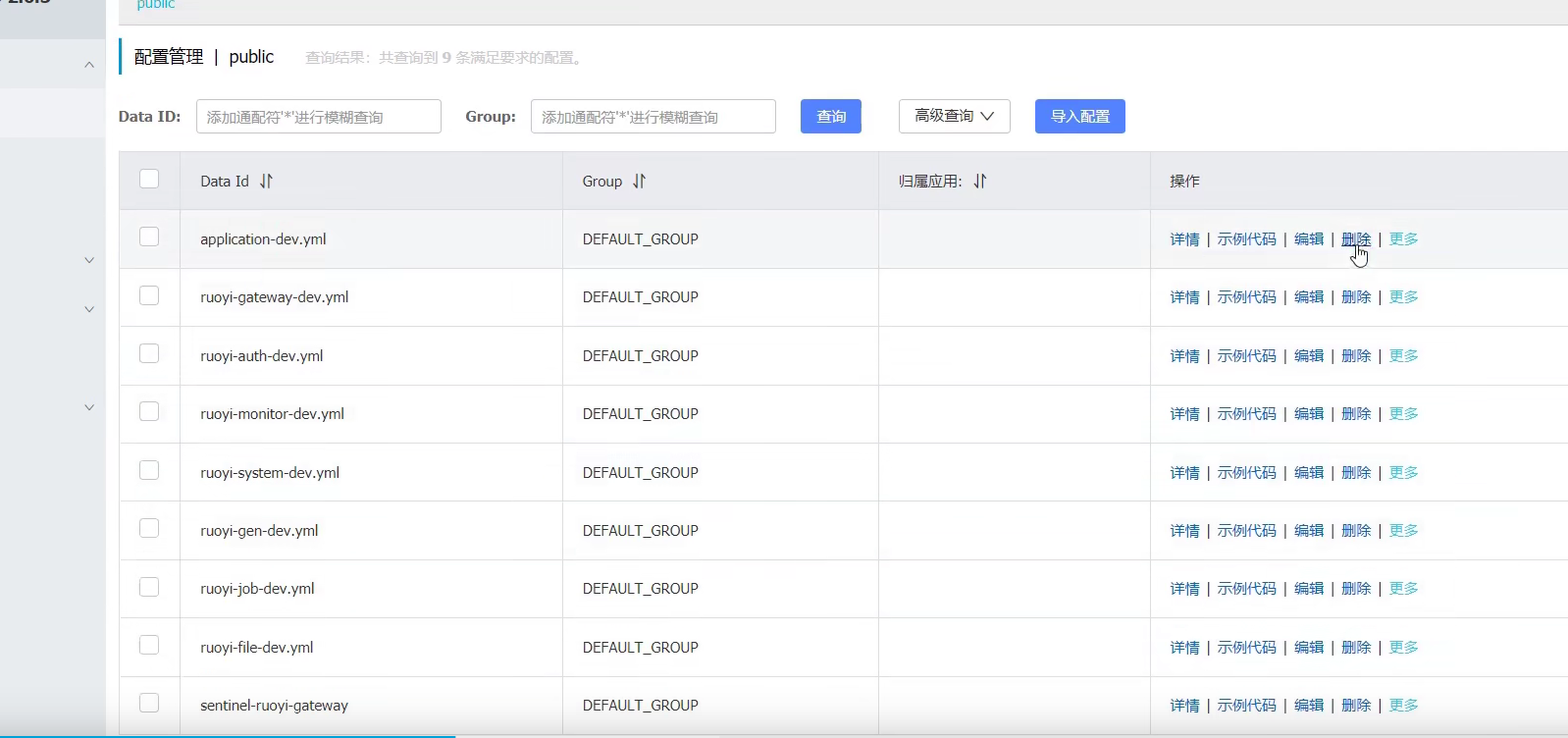Check the sentinel-ruoyi-gateway row checkbox
This screenshot has width=1568, height=738.
[149, 703]
